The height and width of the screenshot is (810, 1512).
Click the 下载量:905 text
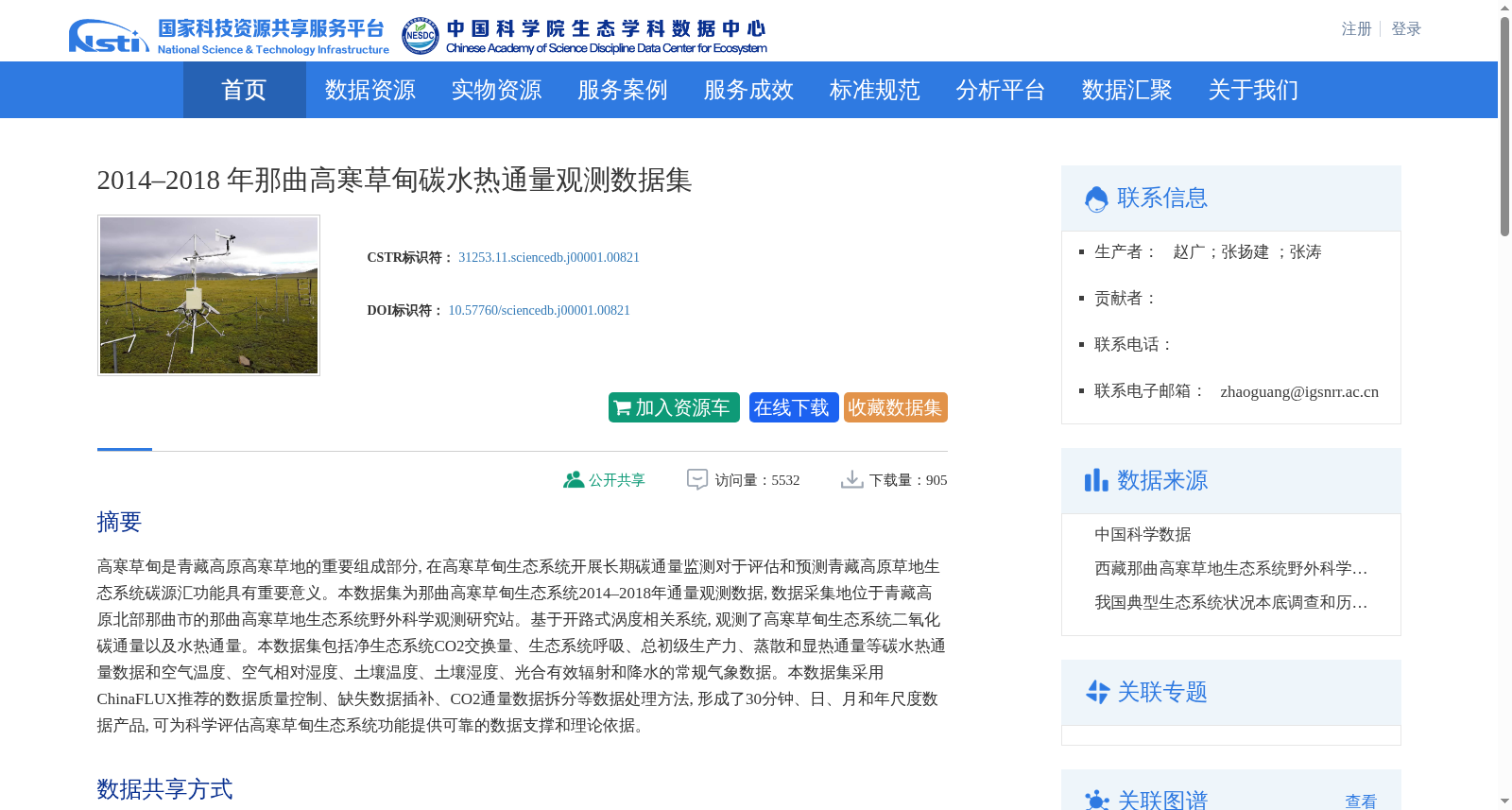pos(908,480)
